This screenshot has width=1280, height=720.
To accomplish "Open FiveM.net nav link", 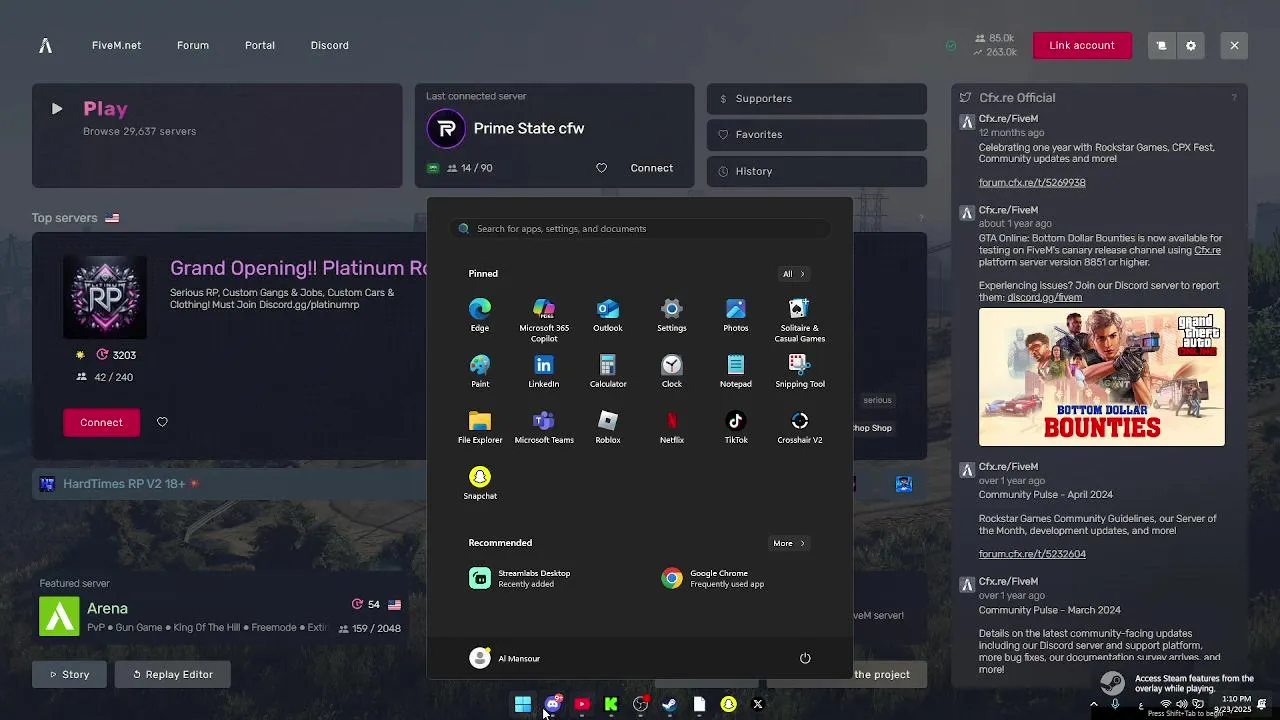I will tap(116, 45).
